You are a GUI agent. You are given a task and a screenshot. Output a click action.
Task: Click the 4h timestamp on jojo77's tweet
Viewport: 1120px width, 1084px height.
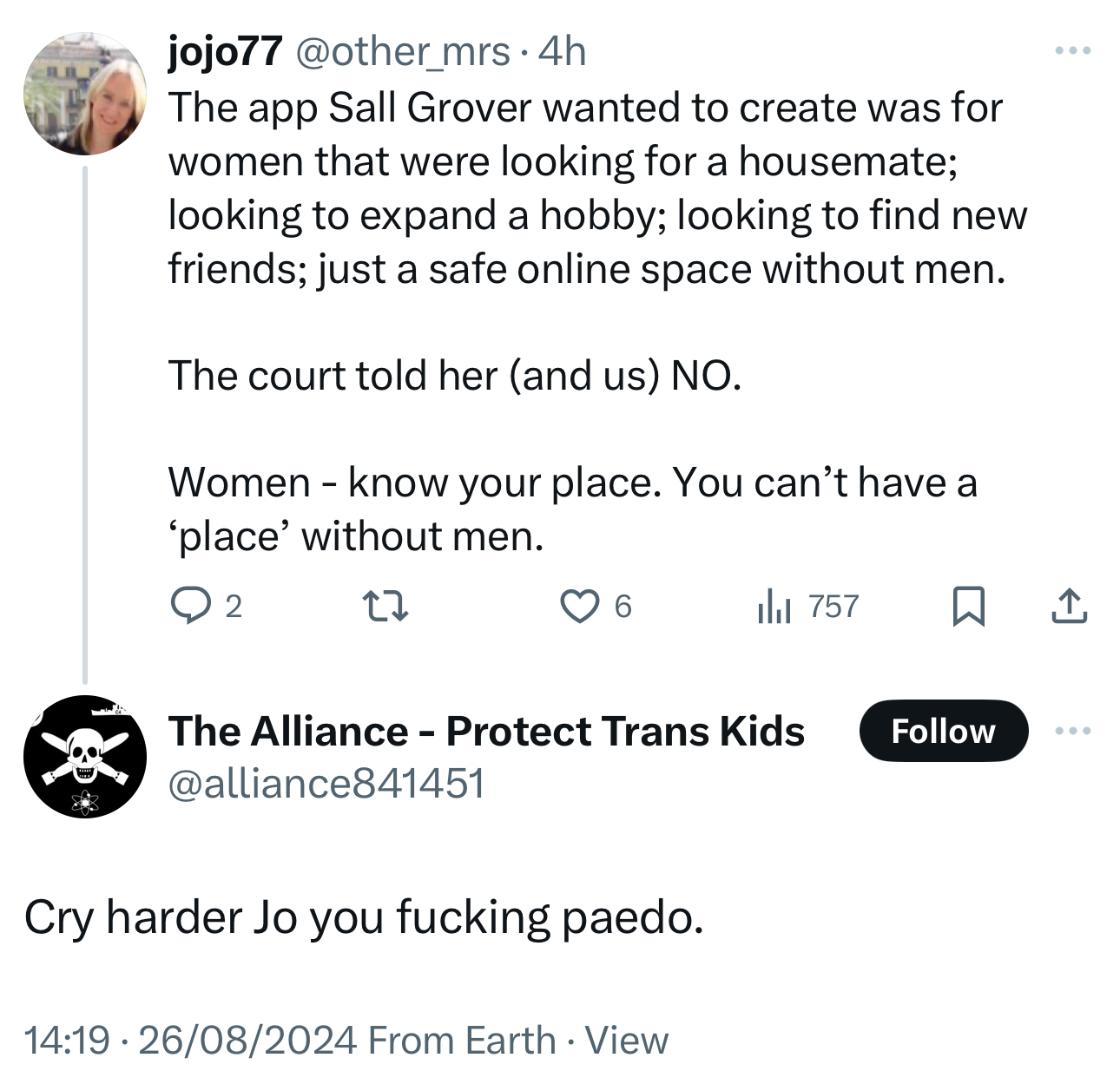(x=563, y=52)
